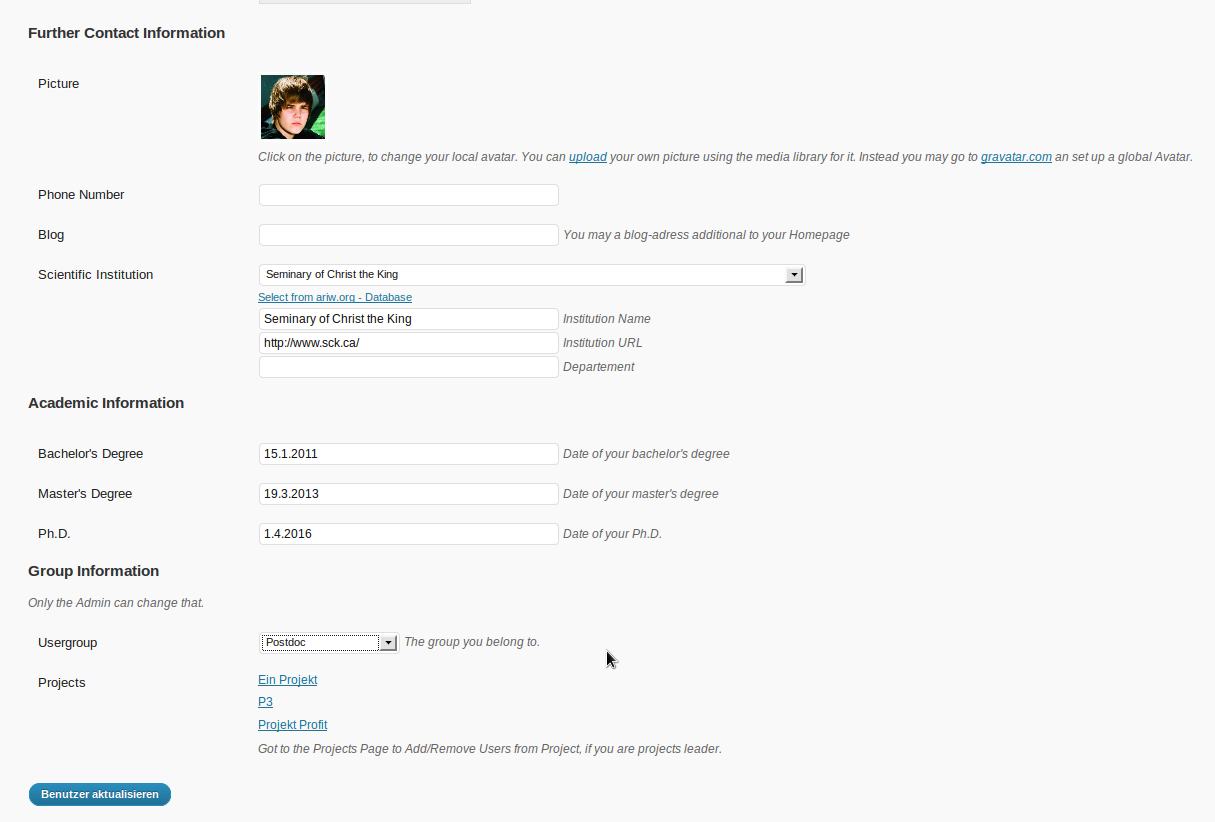The image size is (1215, 822).
Task: Open the upload link for your picture
Action: click(x=588, y=157)
